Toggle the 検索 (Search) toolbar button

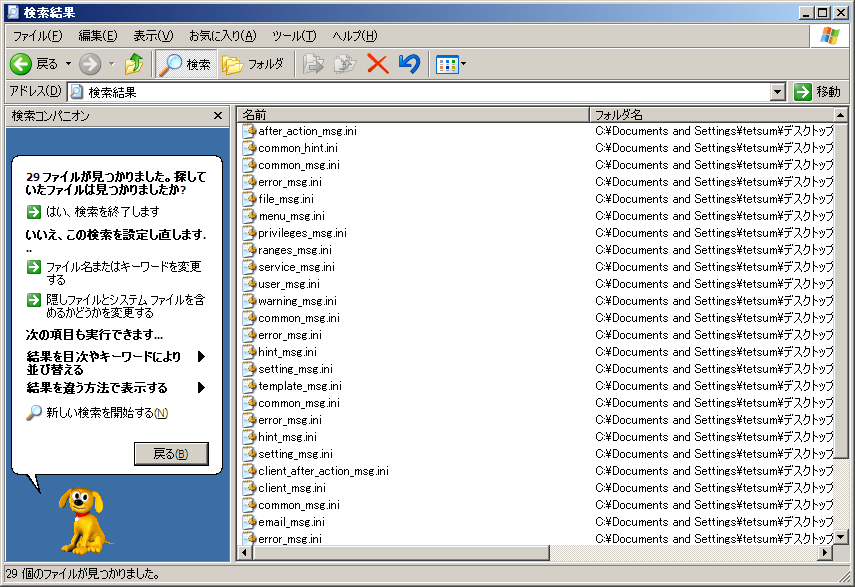click(186, 64)
